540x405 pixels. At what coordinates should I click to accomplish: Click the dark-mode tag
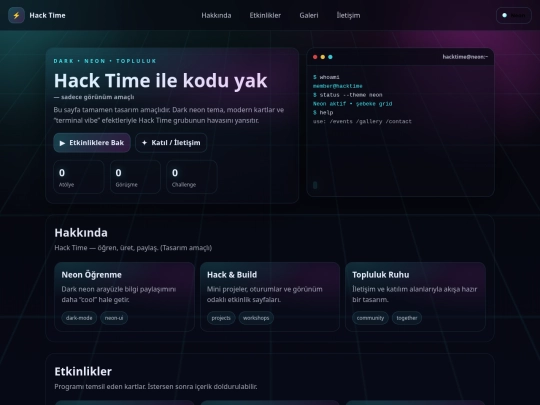pyautogui.click(x=79, y=318)
